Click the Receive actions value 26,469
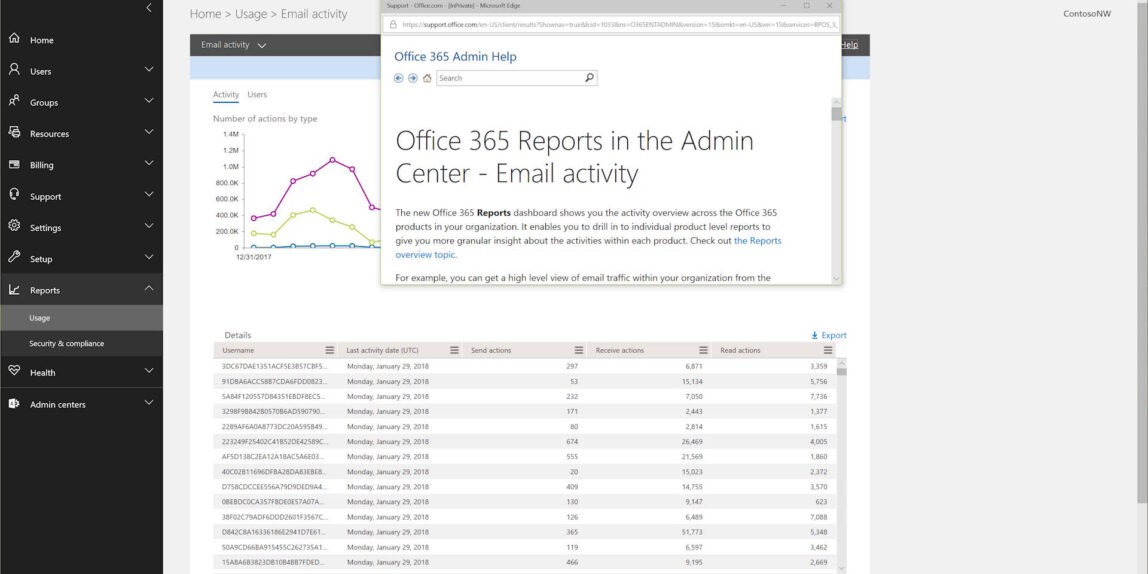This screenshot has height=574, width=1148. [690, 441]
